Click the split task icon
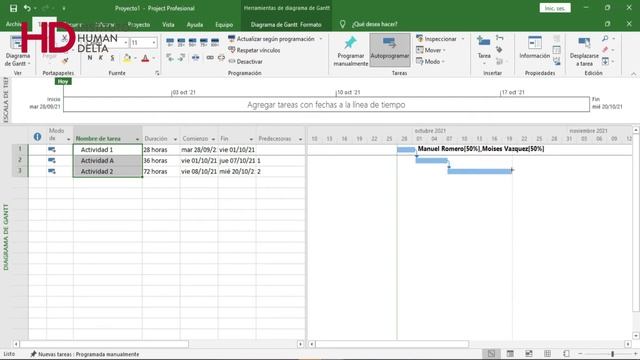The width and height of the screenshot is (640, 360). [196, 58]
